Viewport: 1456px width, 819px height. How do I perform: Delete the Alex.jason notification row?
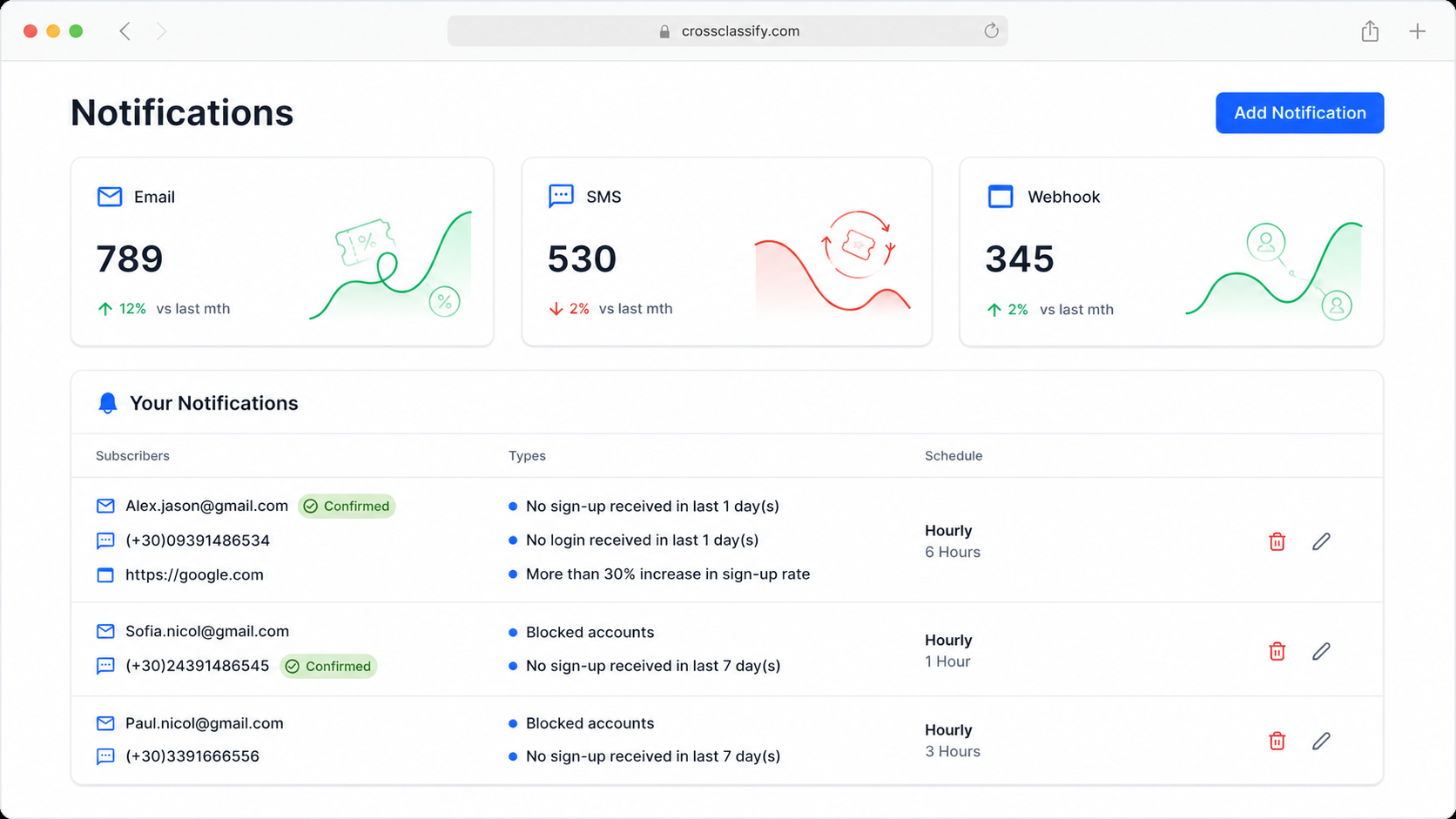tap(1277, 541)
